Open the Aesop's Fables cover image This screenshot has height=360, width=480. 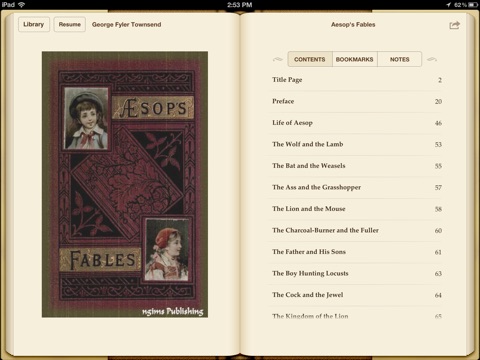(125, 184)
